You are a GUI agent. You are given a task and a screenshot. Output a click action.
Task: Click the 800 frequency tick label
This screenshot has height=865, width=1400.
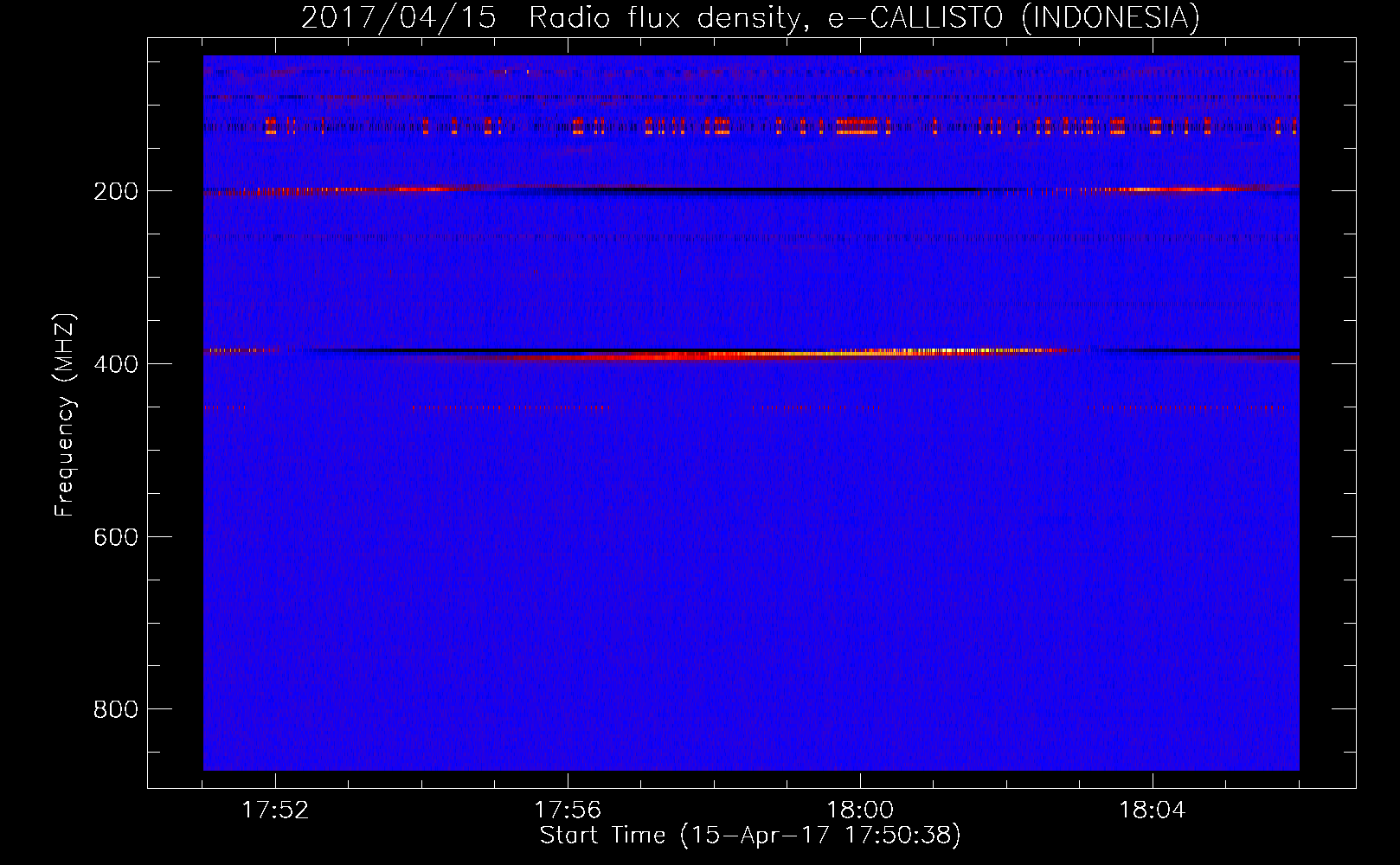[116, 709]
